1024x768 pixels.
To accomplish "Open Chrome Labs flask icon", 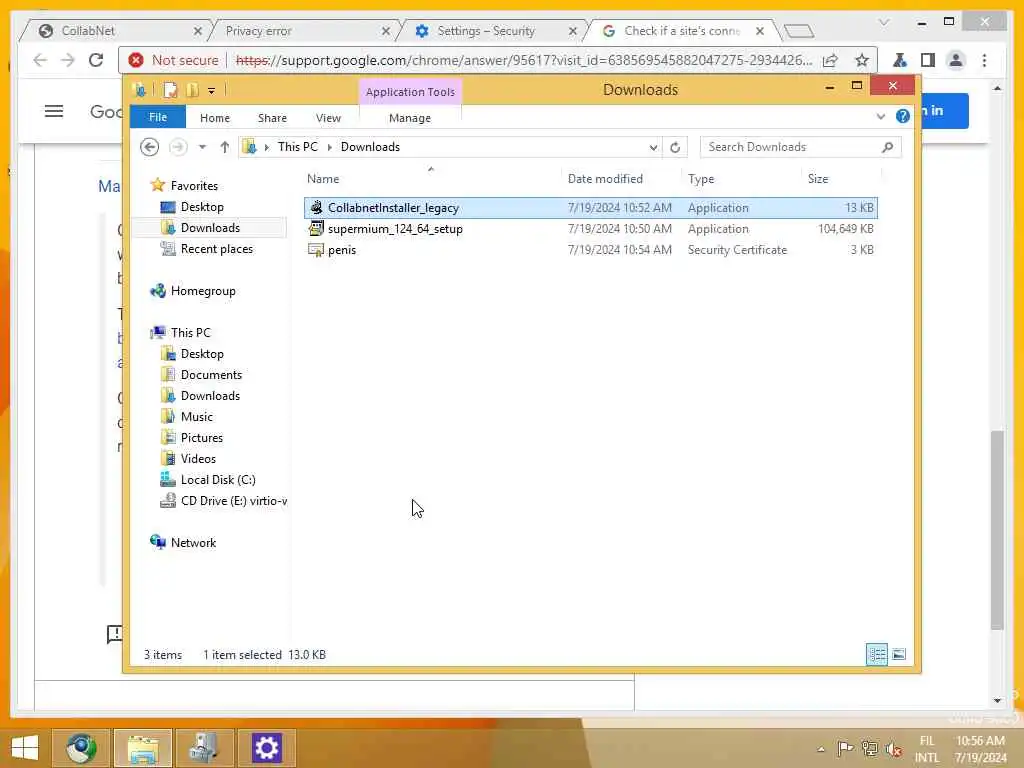I will coord(900,60).
